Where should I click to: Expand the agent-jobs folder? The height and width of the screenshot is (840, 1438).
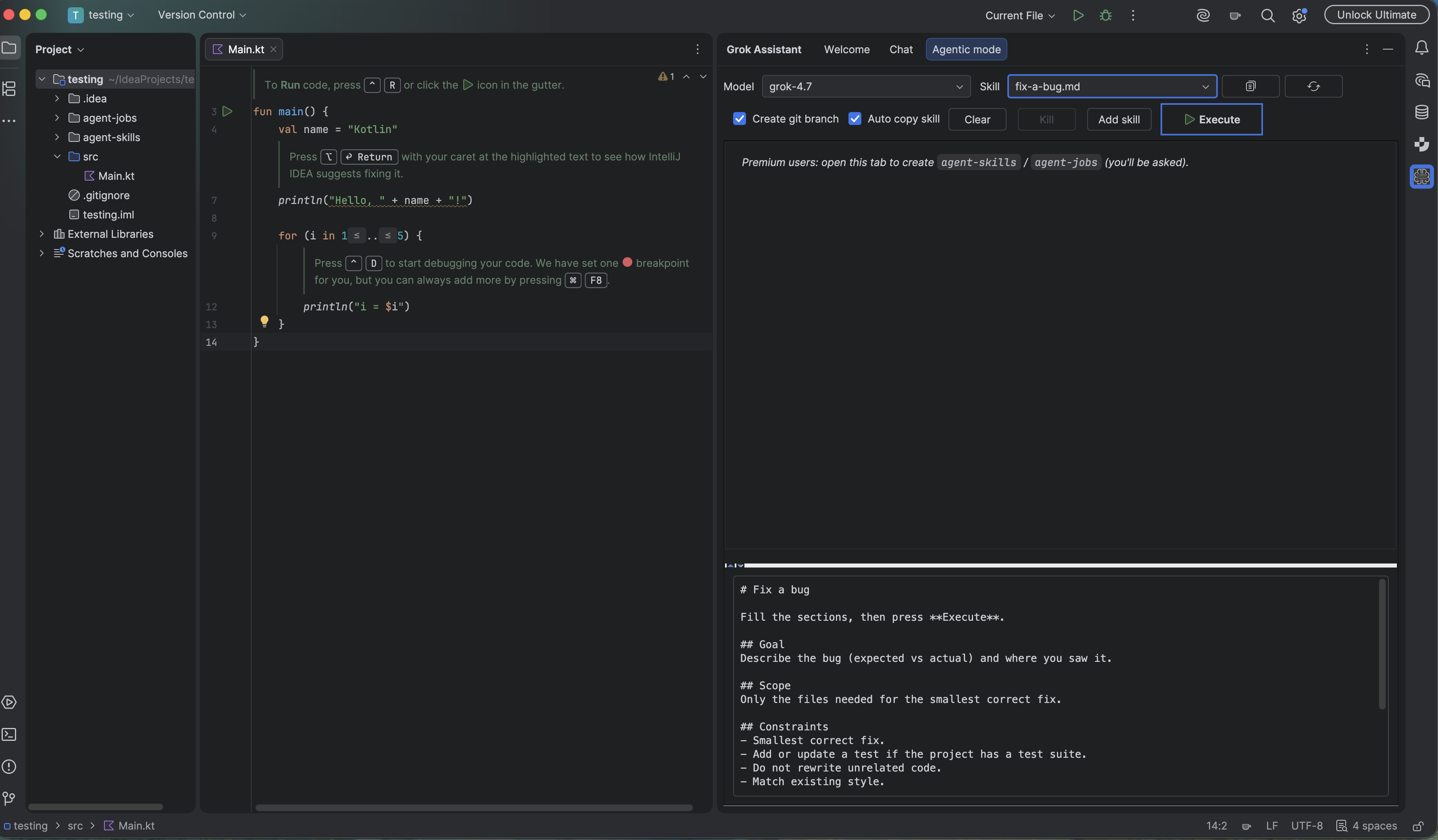(x=57, y=118)
